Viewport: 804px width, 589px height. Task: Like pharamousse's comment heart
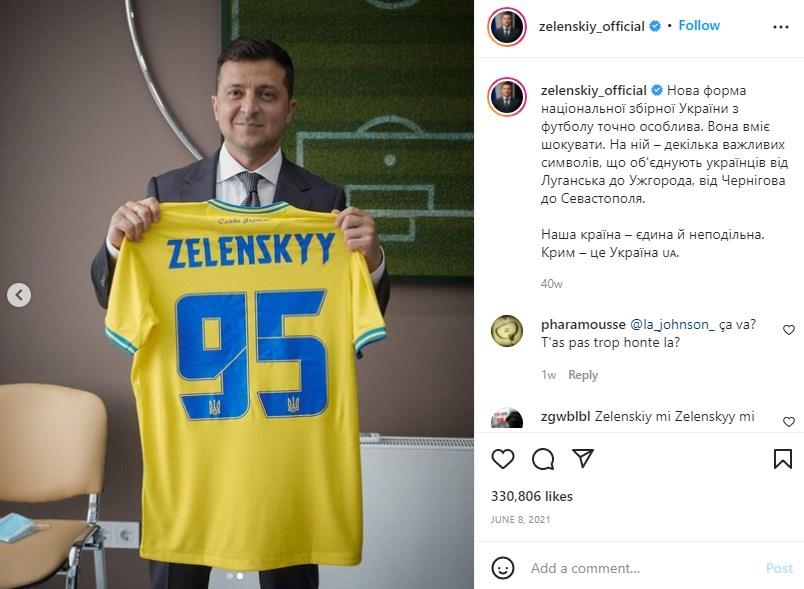tap(789, 330)
